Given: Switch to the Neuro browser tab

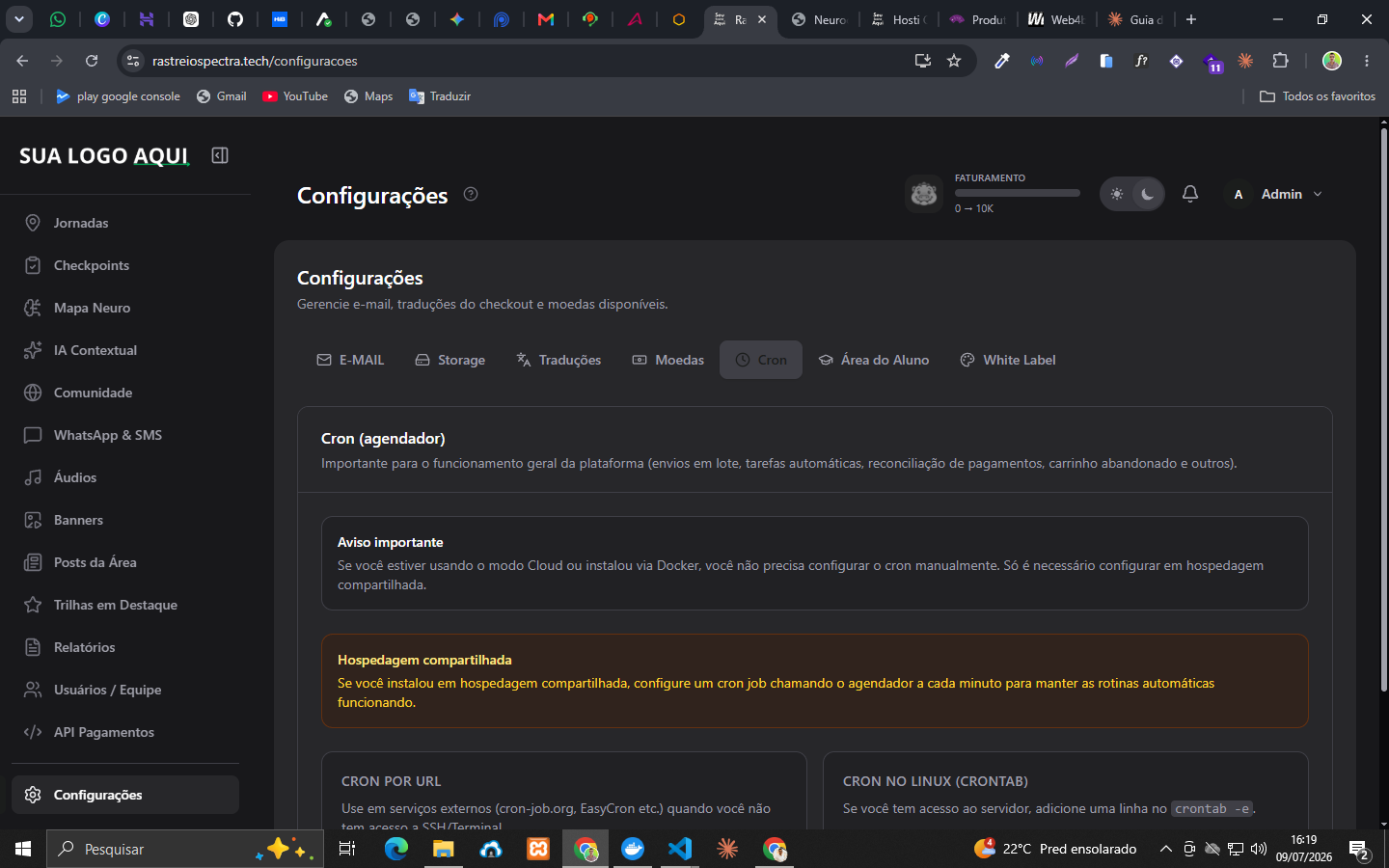Looking at the screenshot, I should click(x=820, y=19).
